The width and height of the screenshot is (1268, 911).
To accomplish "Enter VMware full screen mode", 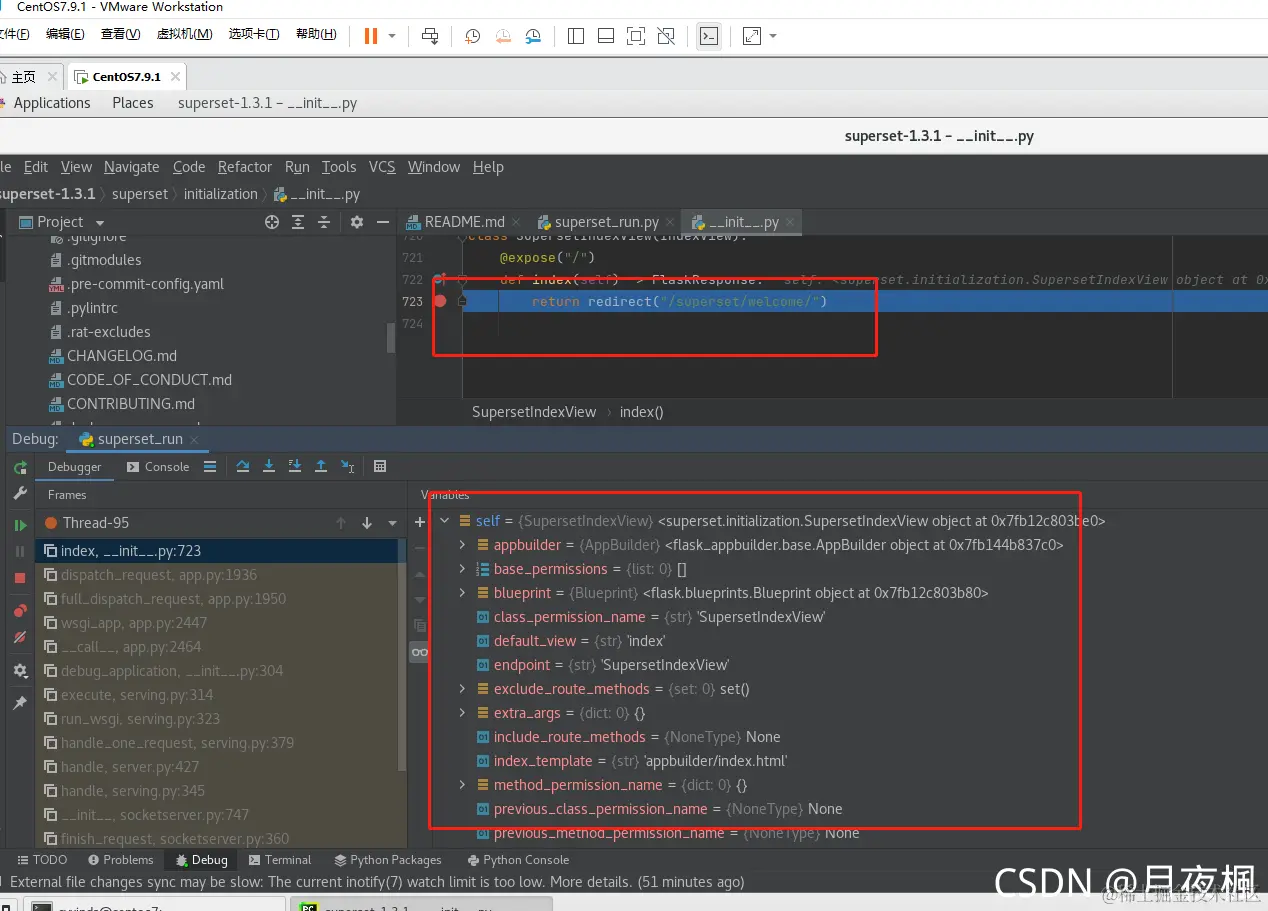I will coord(635,36).
